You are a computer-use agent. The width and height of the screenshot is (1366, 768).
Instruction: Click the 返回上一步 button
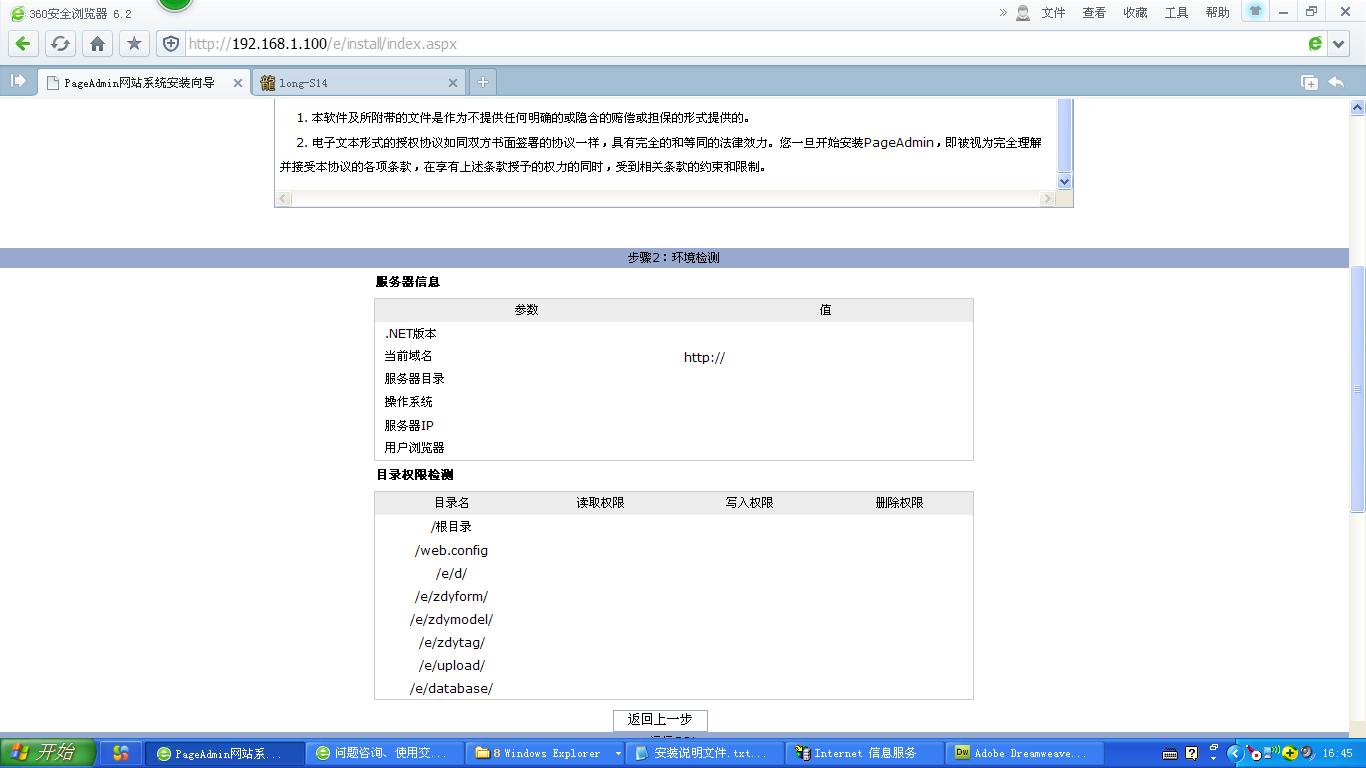click(x=660, y=720)
